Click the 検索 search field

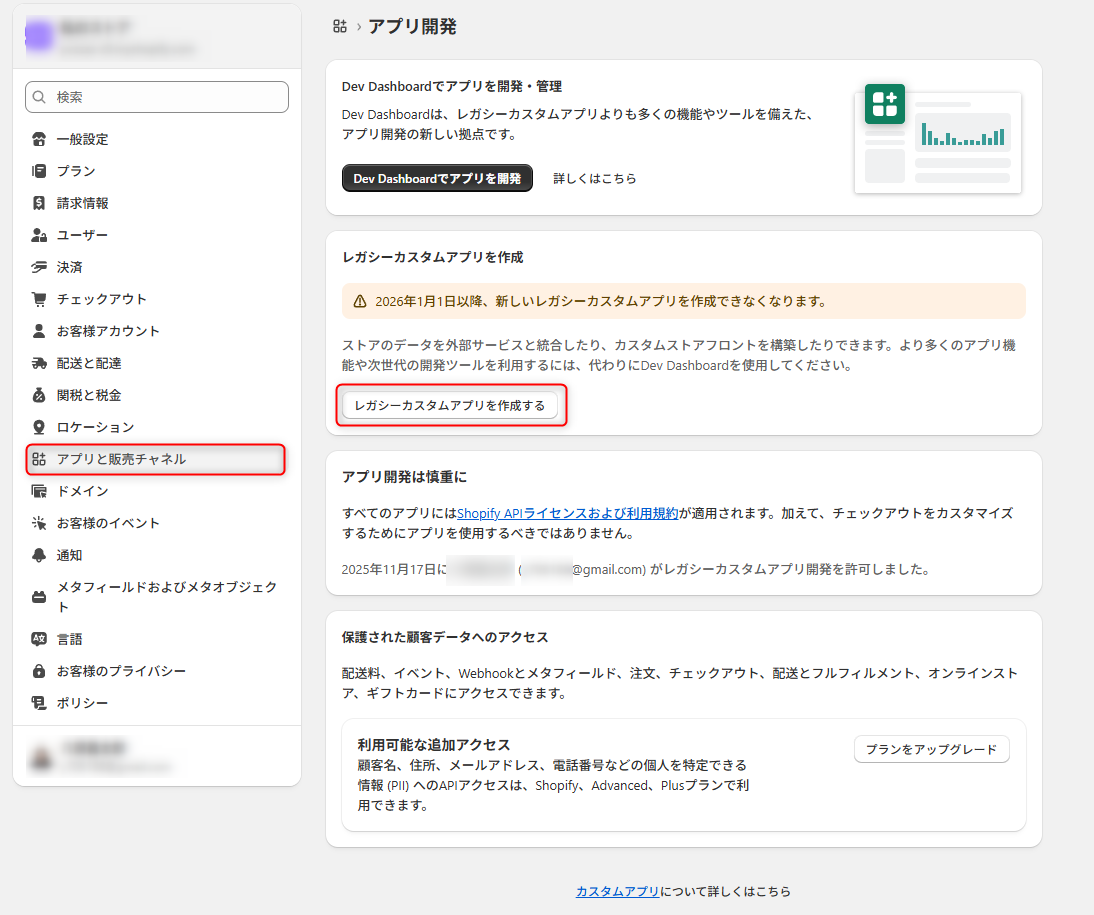[x=156, y=97]
